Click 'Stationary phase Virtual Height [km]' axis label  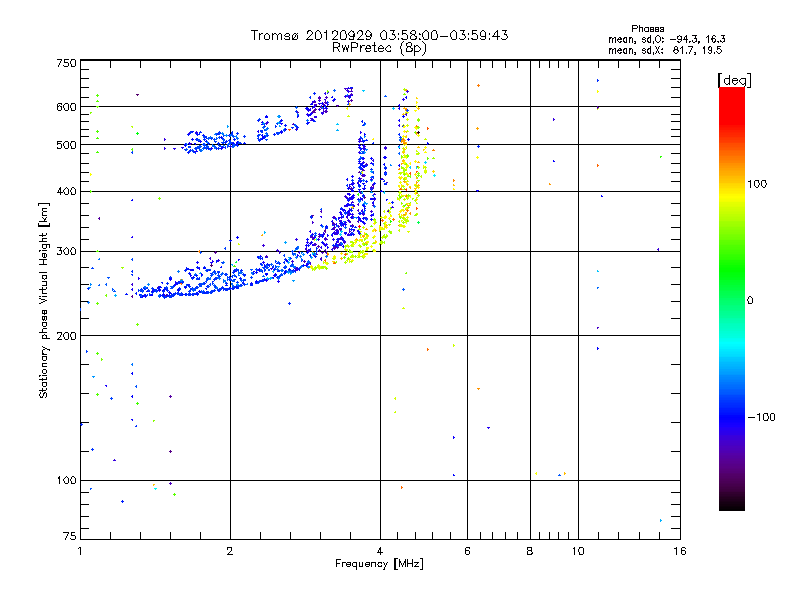click(43, 300)
